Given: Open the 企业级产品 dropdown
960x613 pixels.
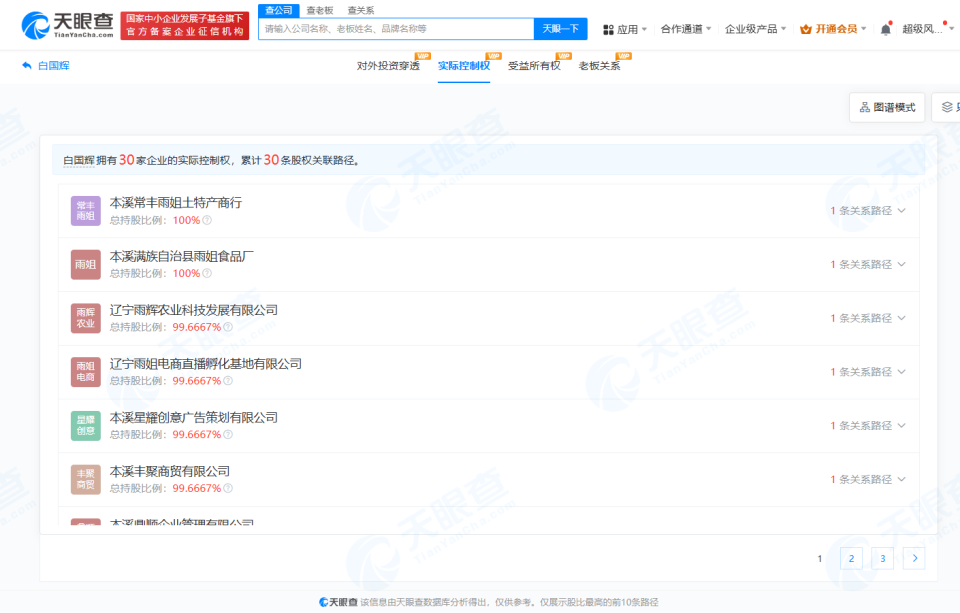Looking at the screenshot, I should [756, 29].
